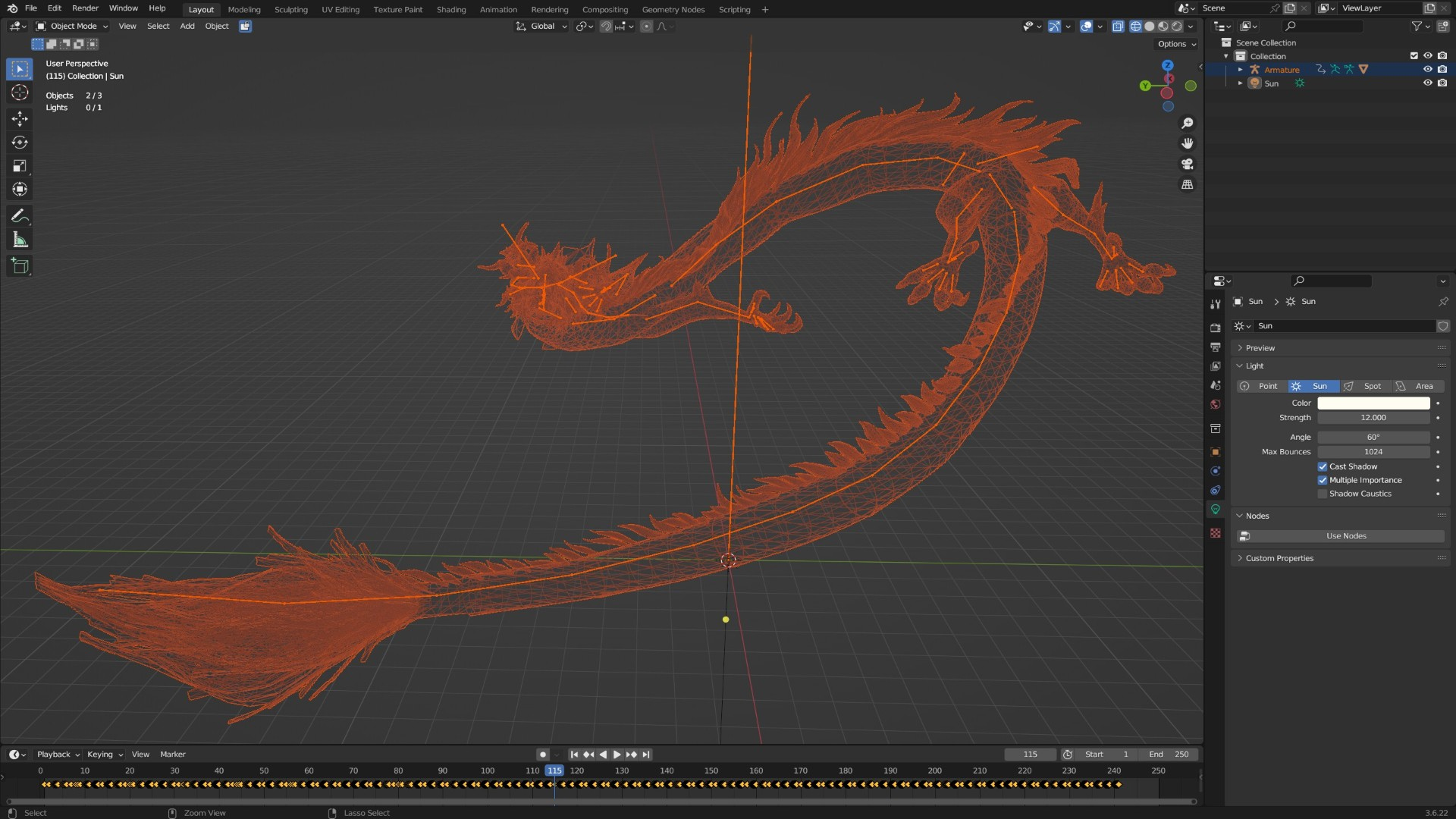Activate the Add Cube tool
The height and width of the screenshot is (819, 1456).
20,266
